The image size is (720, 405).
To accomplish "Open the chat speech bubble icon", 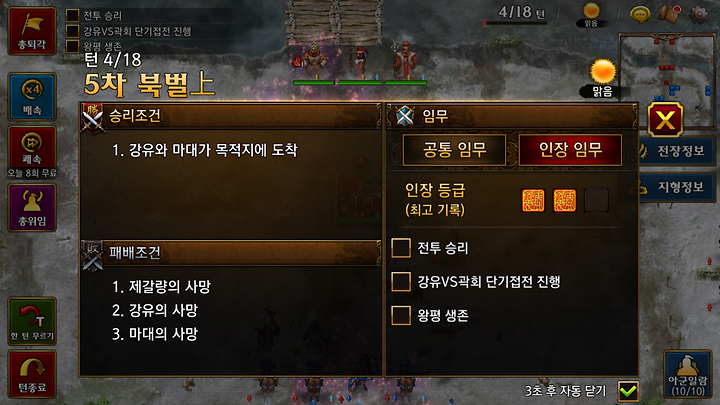I will point(640,14).
